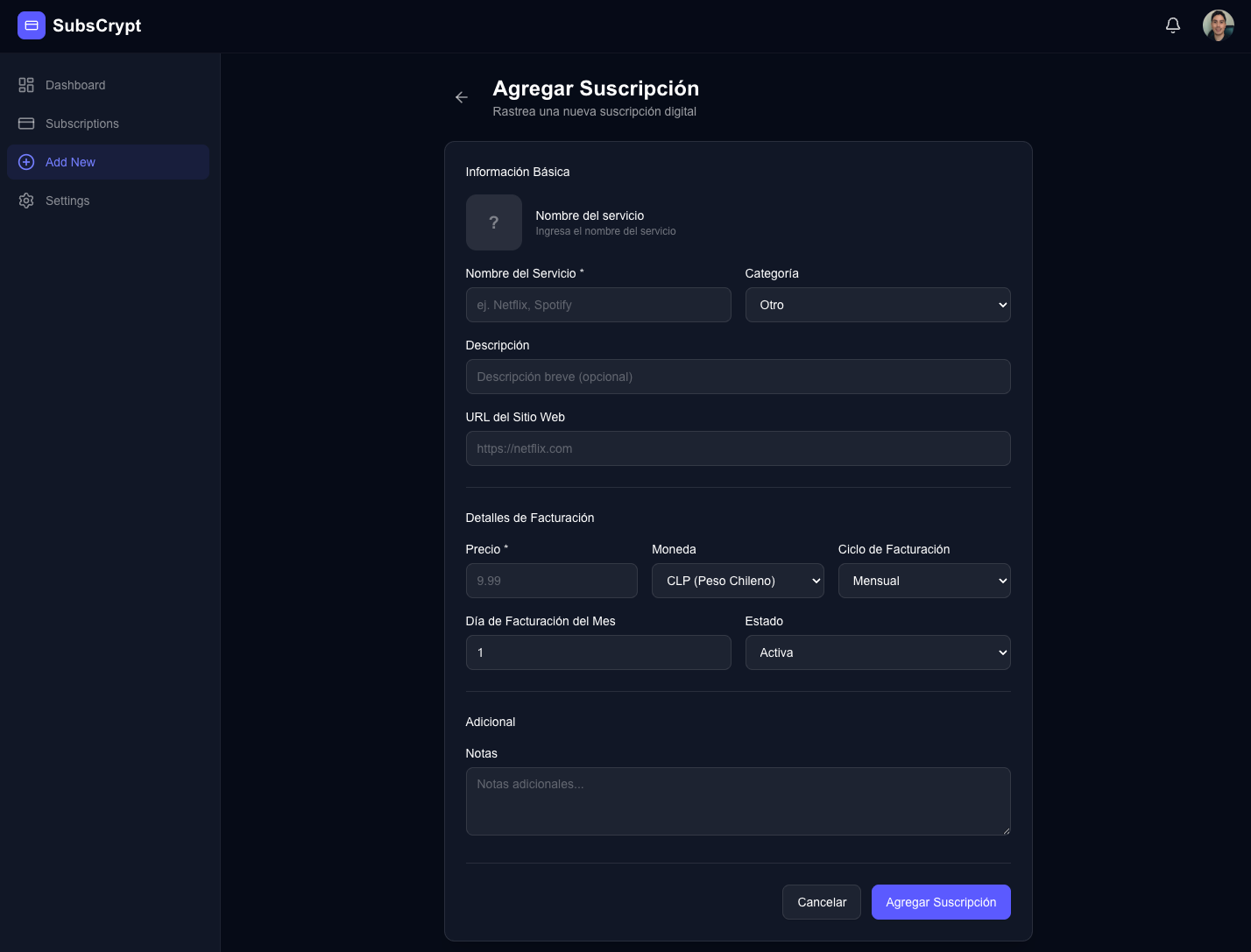Open the Categoría dropdown
Screen dimensions: 1251x952
click(x=877, y=305)
